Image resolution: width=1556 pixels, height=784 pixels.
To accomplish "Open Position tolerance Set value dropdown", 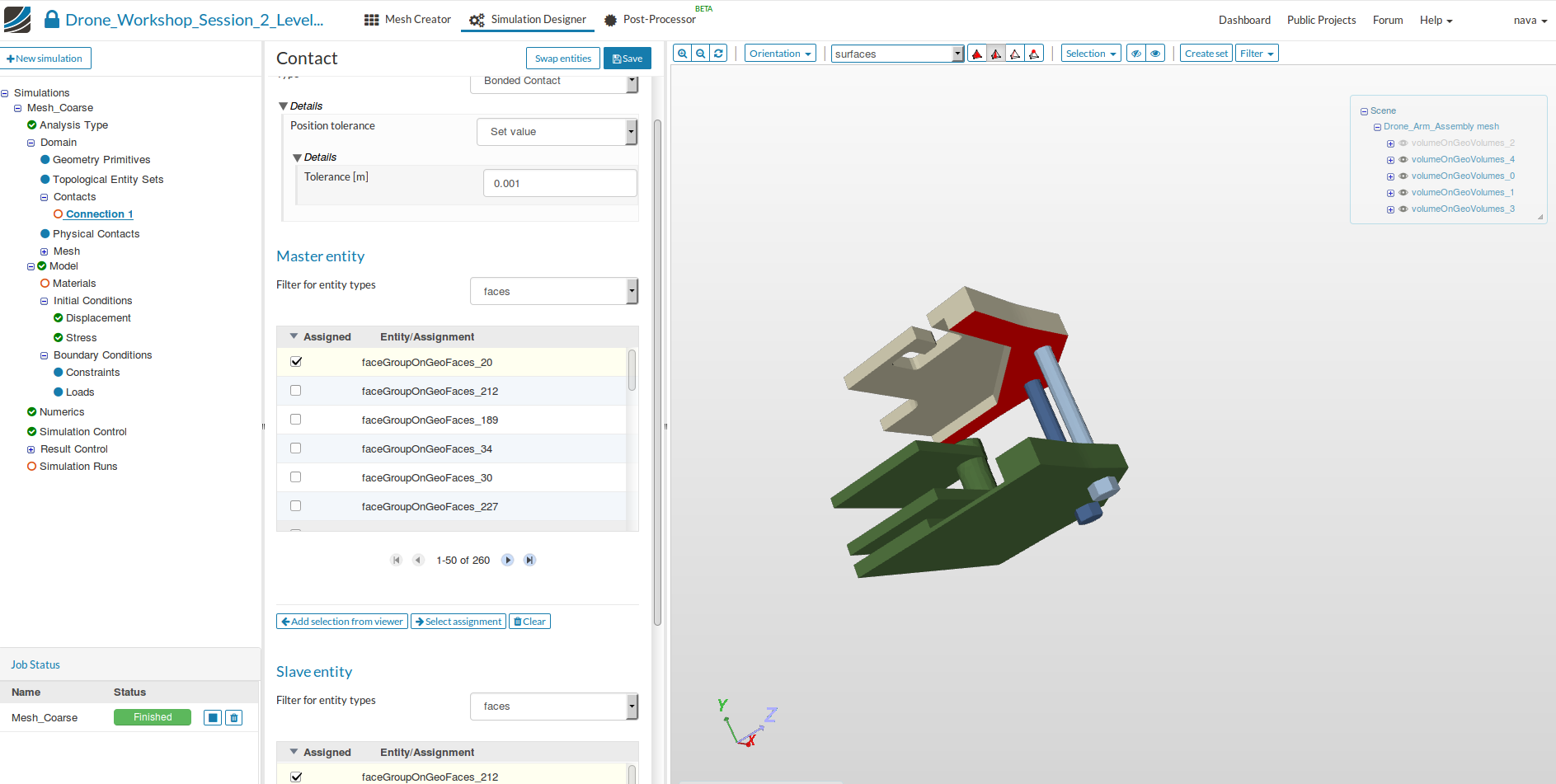I will click(x=557, y=132).
